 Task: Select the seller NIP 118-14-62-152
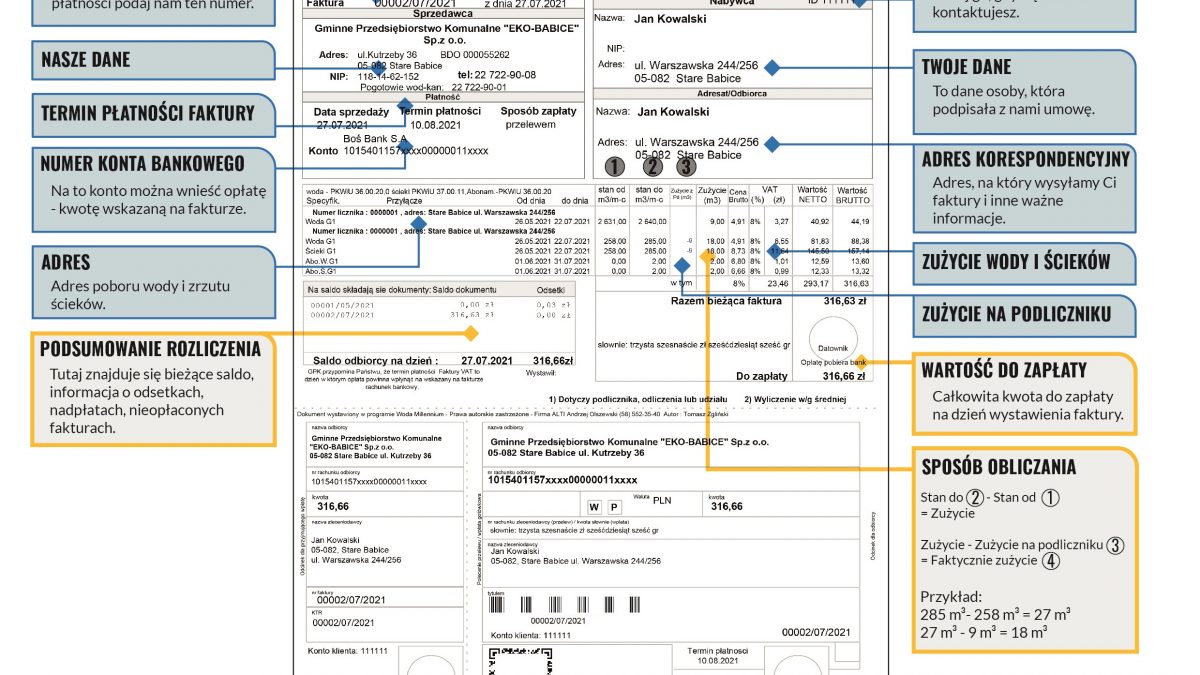(x=389, y=75)
